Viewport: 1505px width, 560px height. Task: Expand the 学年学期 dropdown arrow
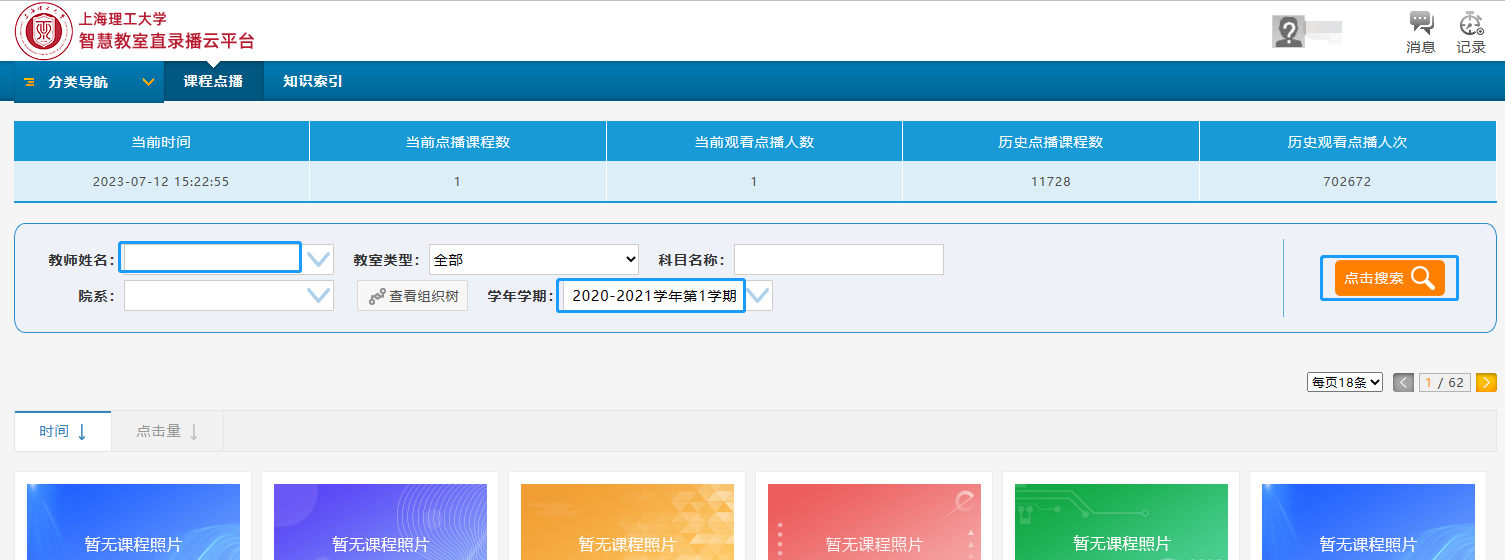click(759, 295)
